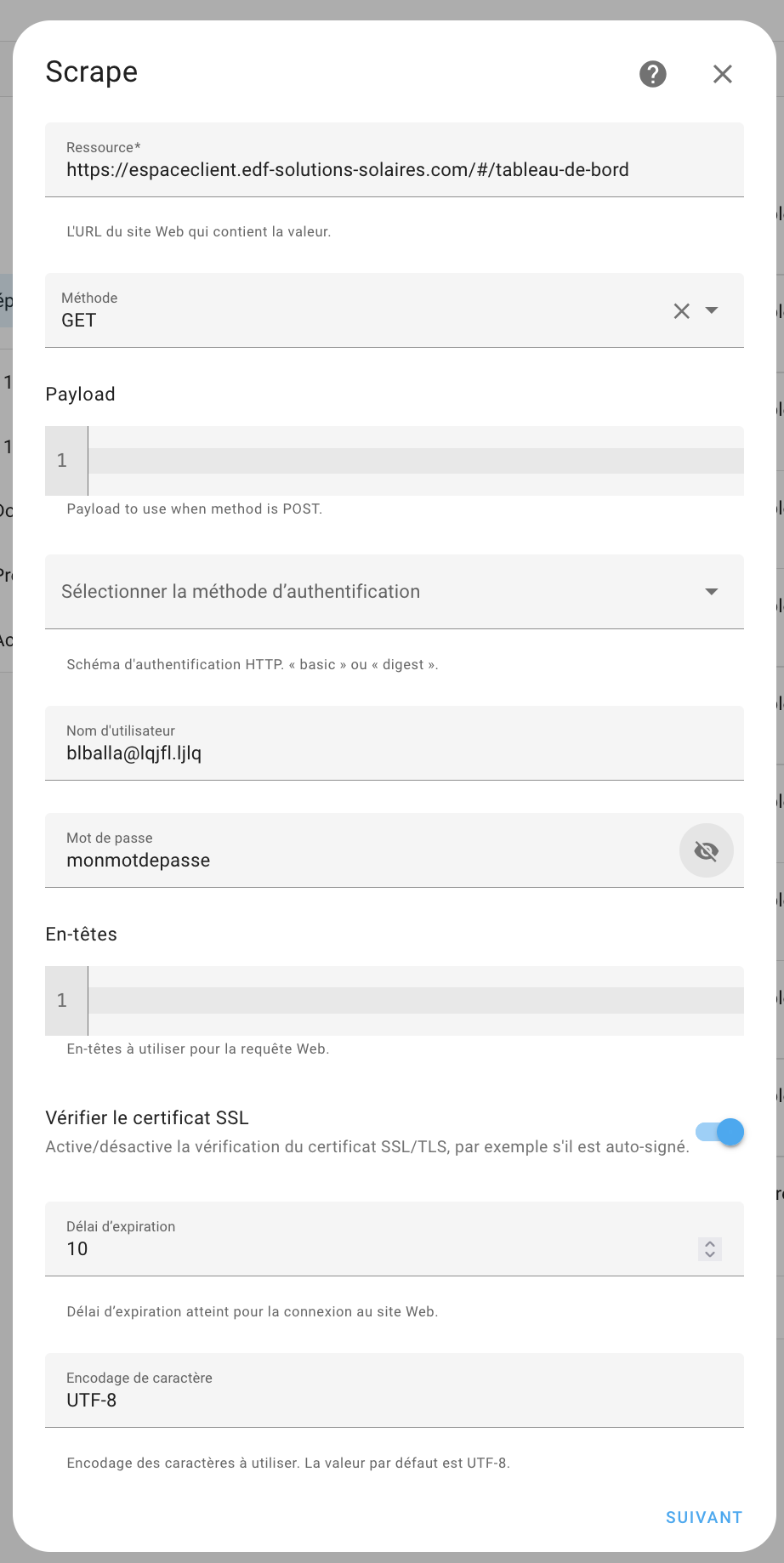Open the help question mark icon

[653, 74]
